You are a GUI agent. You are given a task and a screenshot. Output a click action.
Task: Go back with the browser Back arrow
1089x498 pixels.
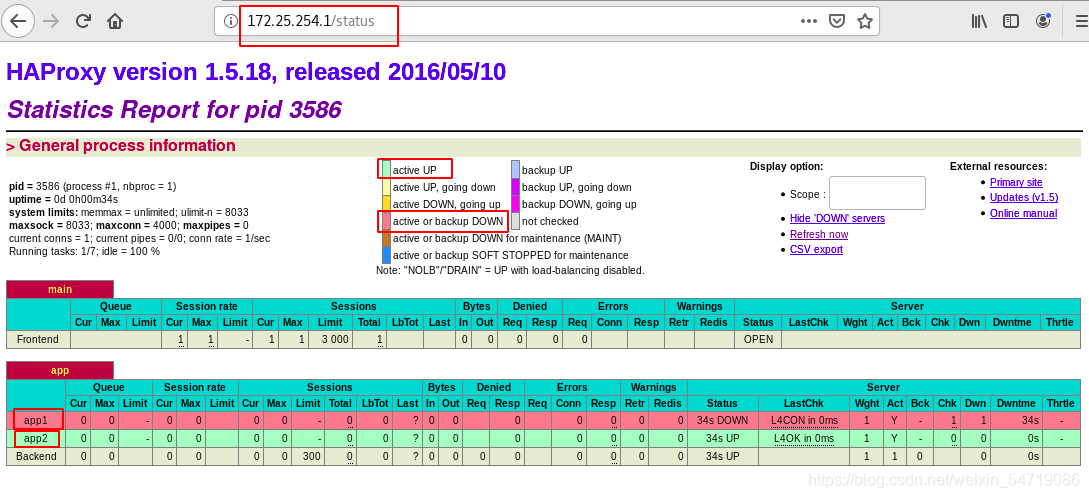click(17, 22)
